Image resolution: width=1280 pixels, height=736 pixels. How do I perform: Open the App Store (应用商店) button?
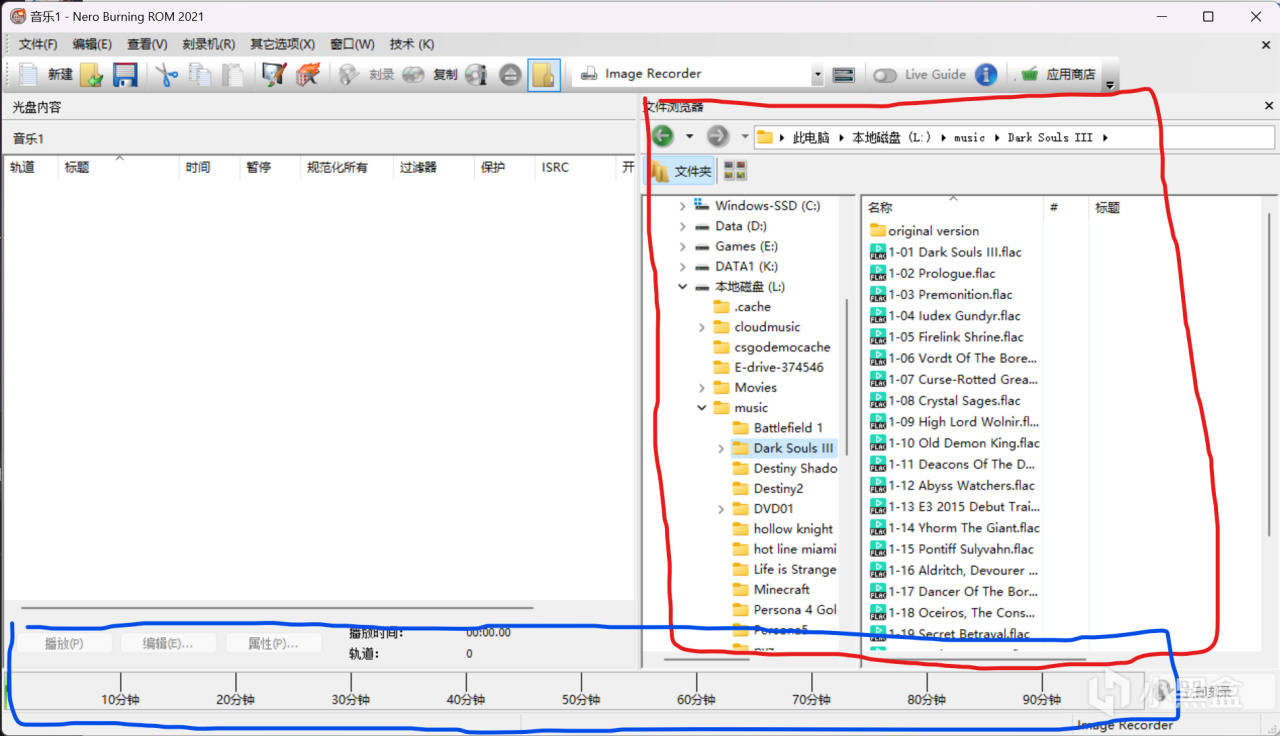point(1057,74)
